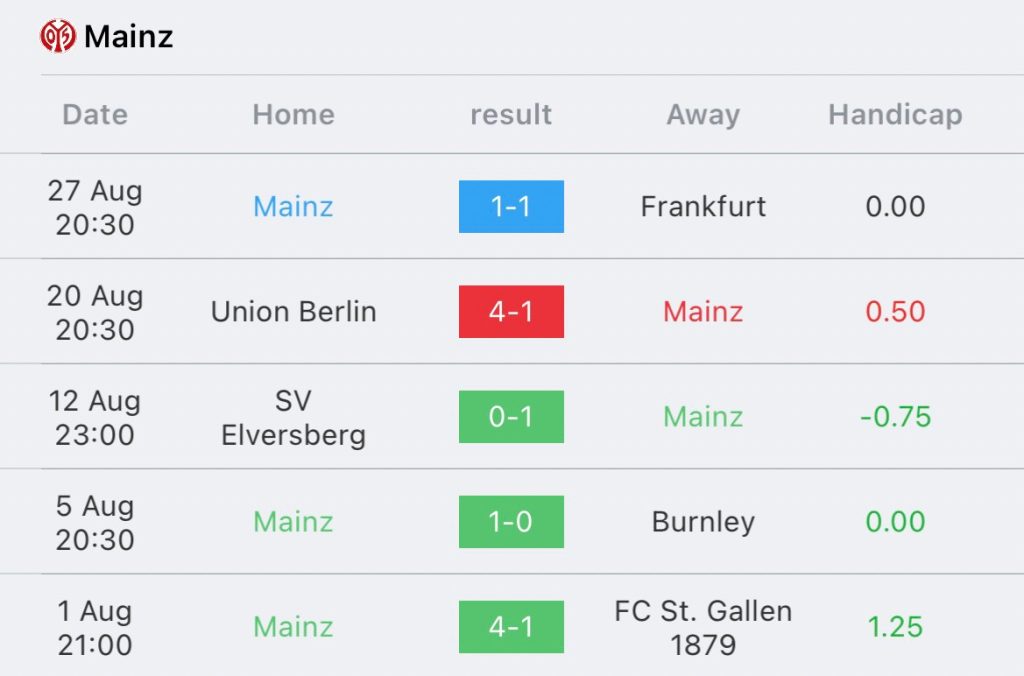
Task: Click the -0.75 handicap value
Action: coord(895,417)
